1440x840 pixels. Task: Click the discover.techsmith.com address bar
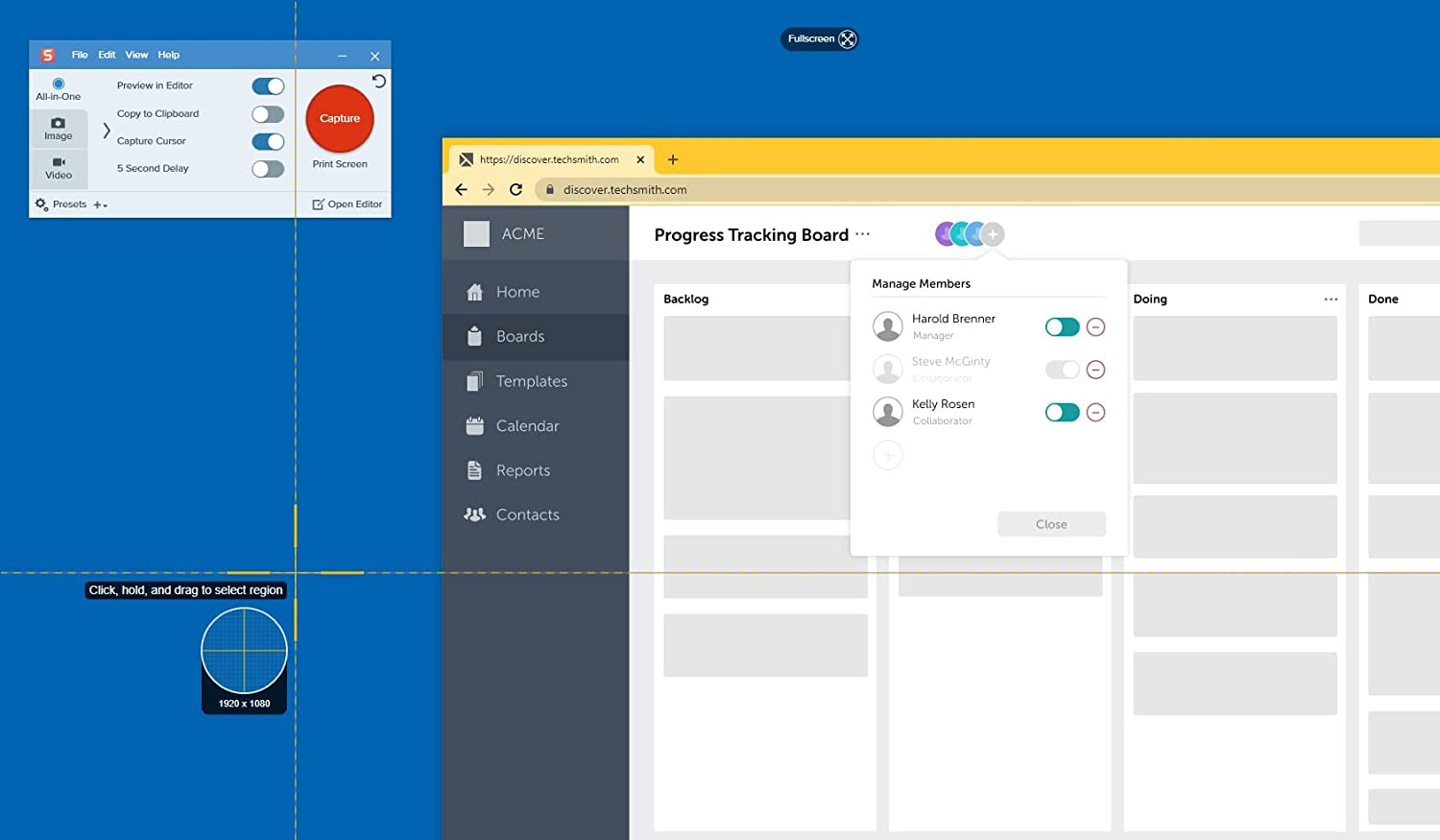(624, 190)
